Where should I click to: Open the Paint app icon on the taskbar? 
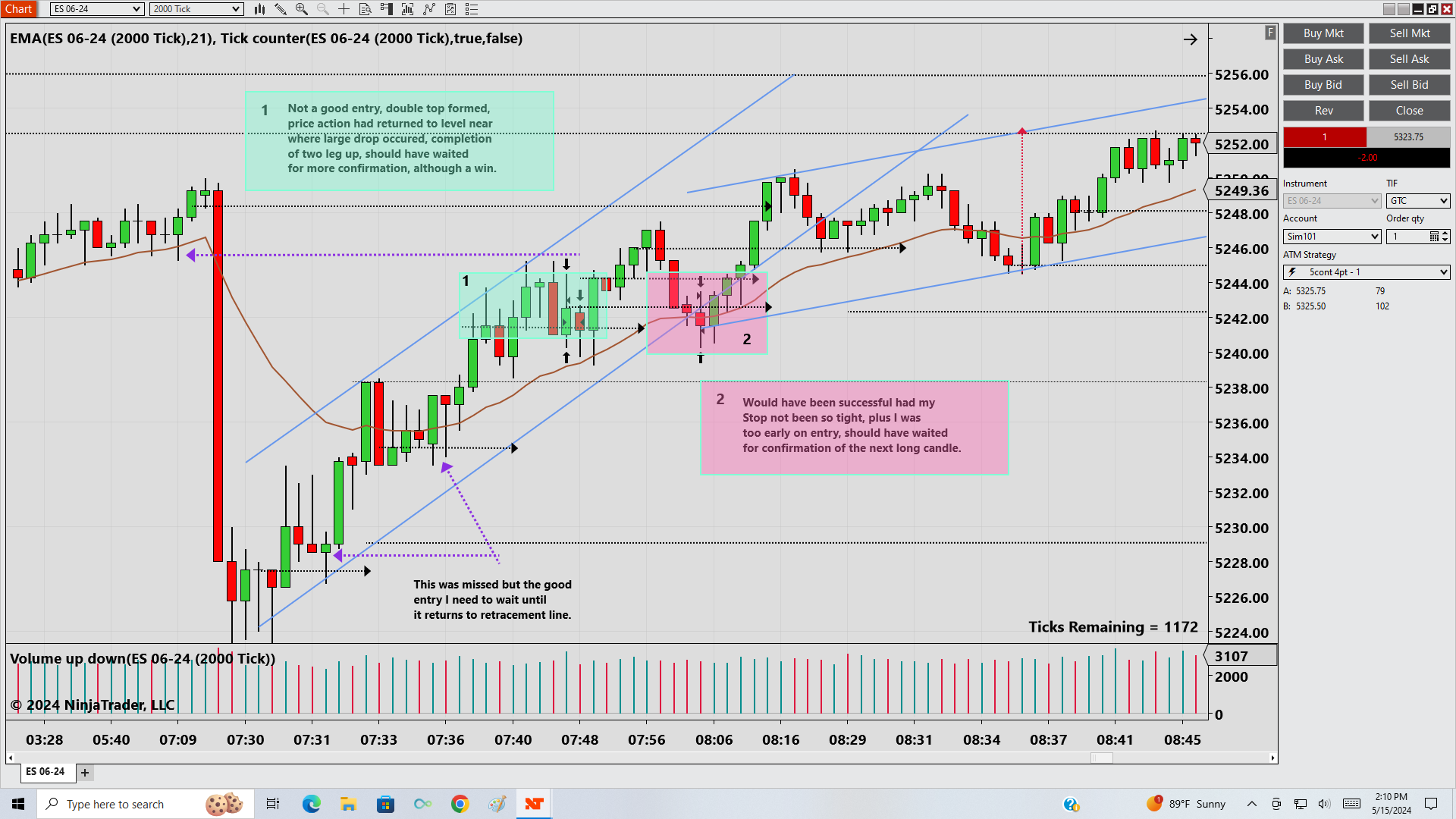tap(497, 804)
